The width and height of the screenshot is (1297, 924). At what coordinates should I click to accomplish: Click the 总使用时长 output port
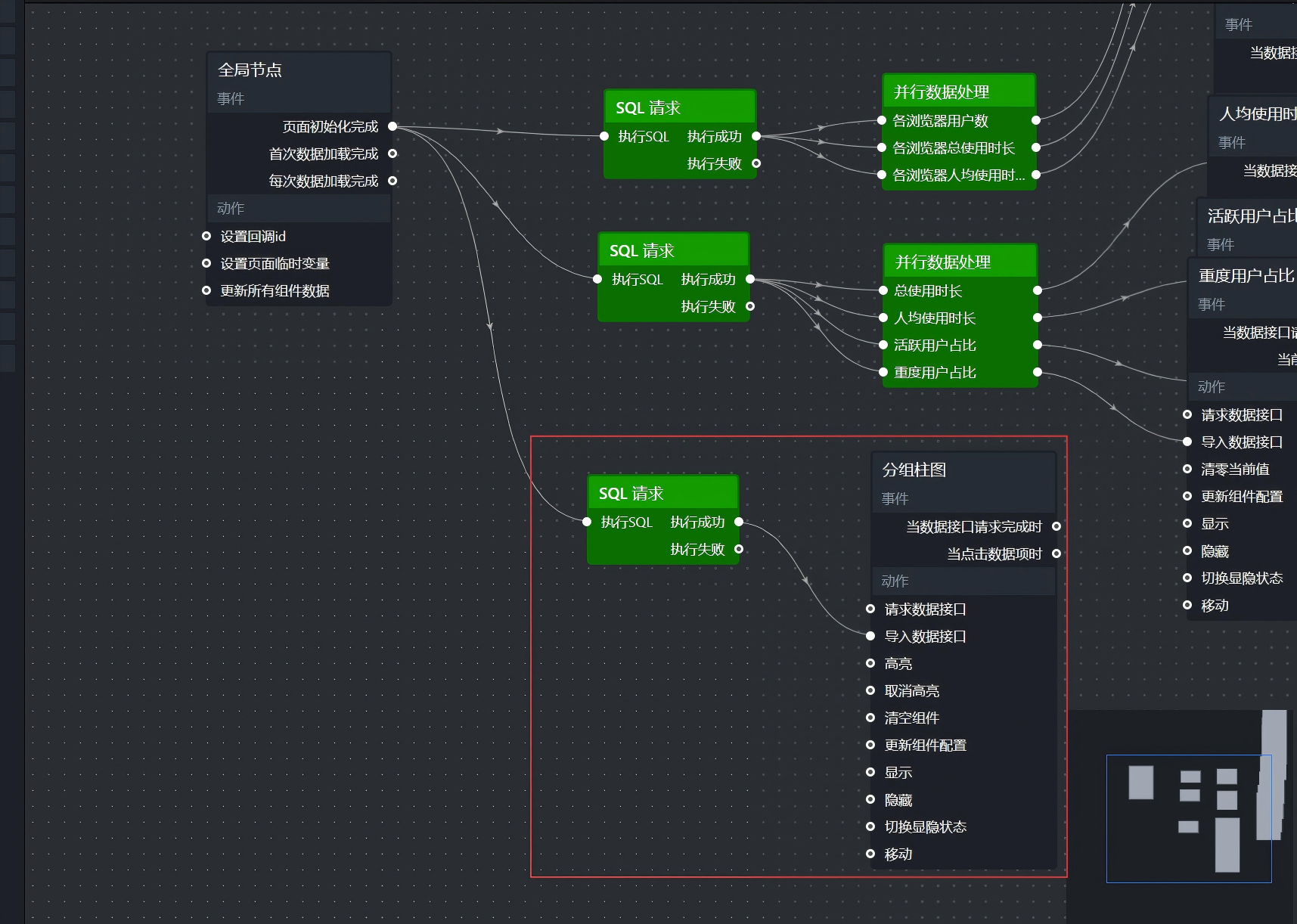(x=1038, y=290)
